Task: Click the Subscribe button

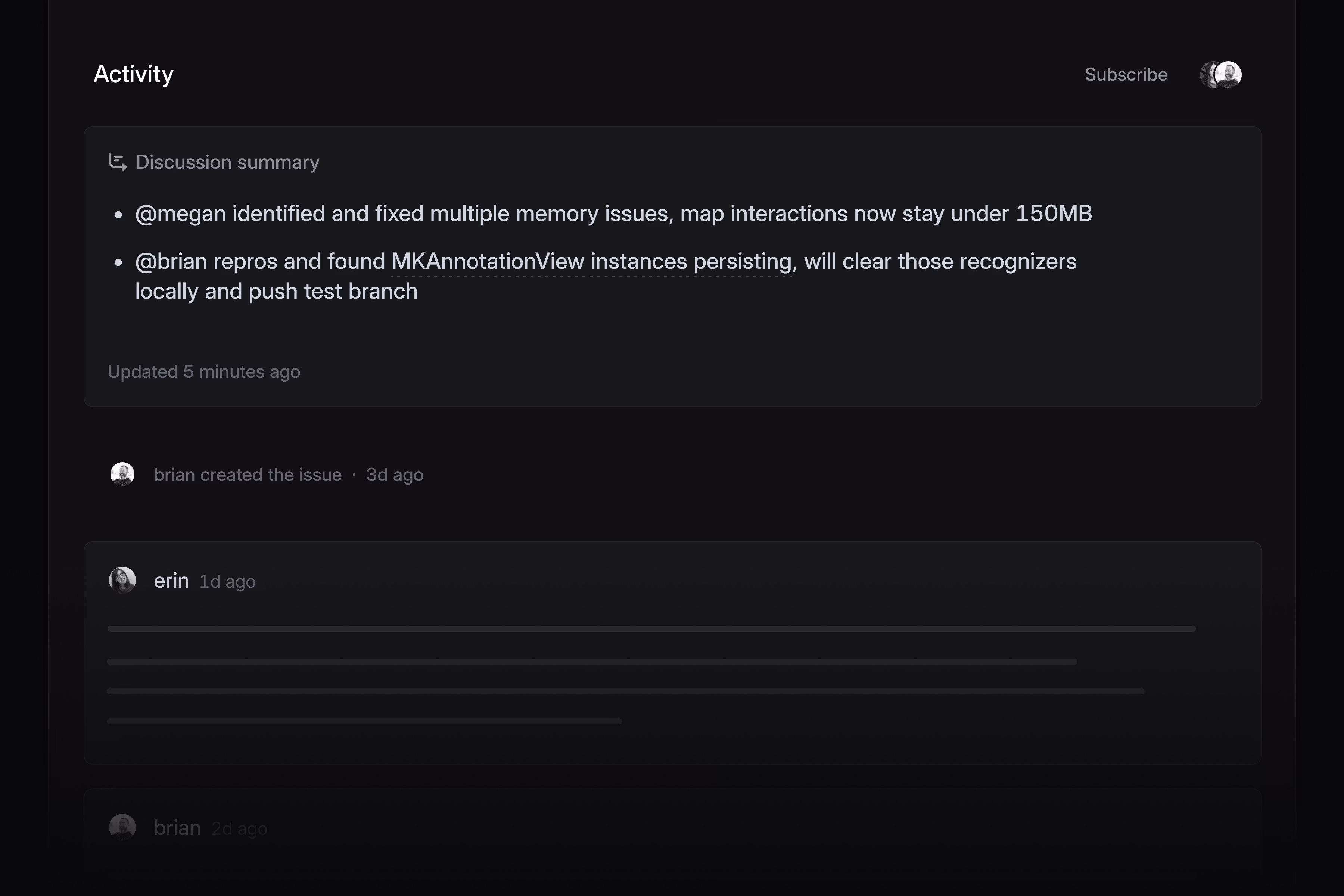Action: click(1125, 75)
